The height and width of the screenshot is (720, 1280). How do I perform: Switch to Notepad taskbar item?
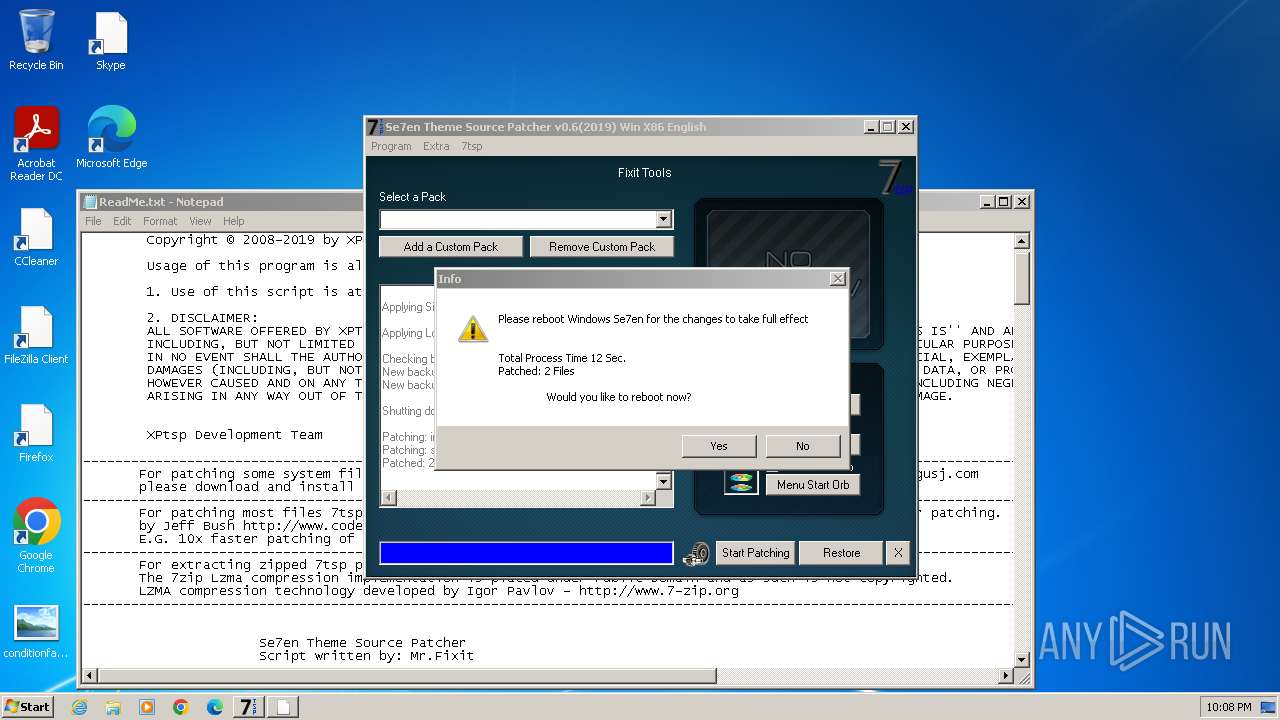(x=283, y=707)
